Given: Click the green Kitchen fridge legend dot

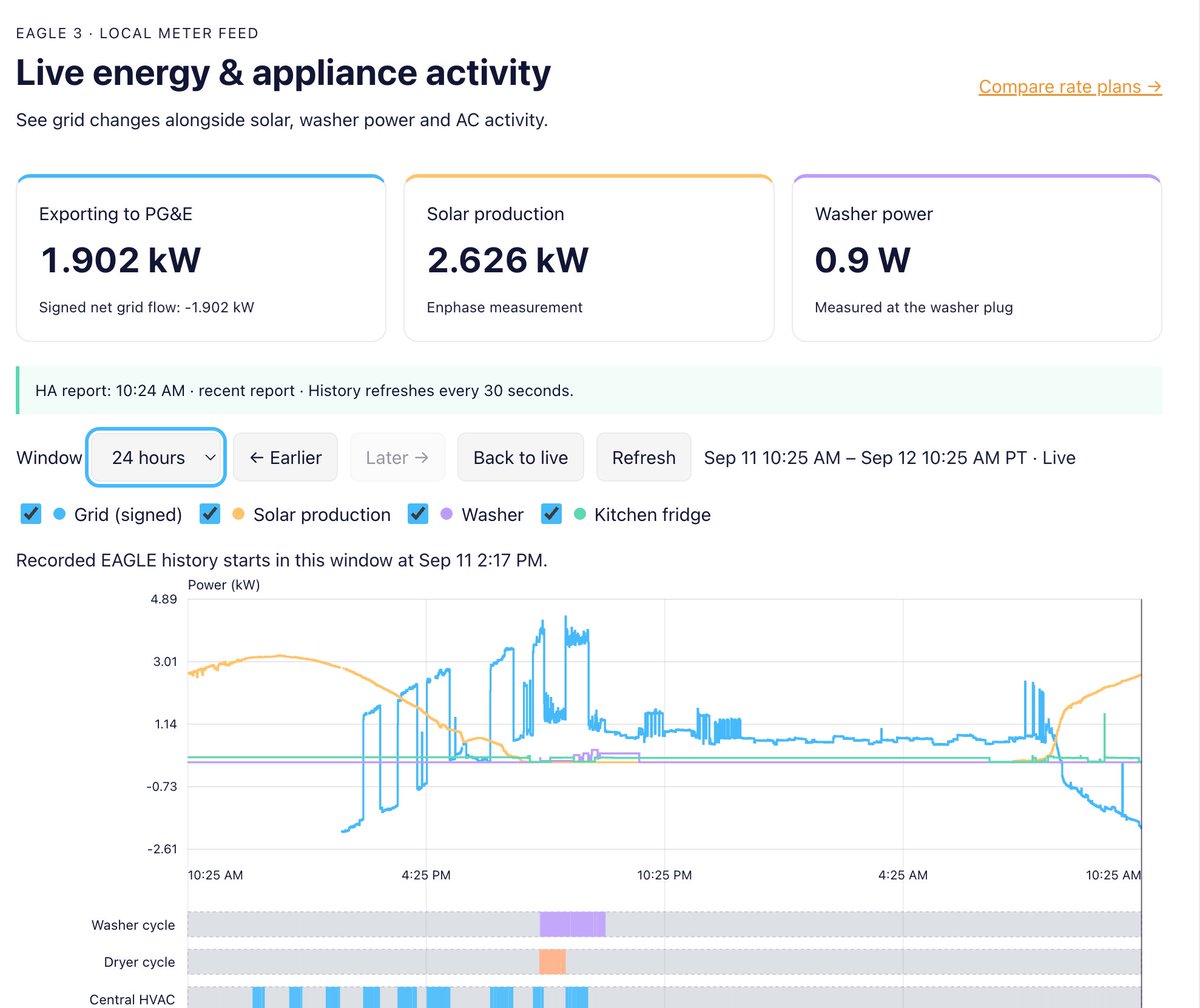Looking at the screenshot, I should [x=579, y=514].
